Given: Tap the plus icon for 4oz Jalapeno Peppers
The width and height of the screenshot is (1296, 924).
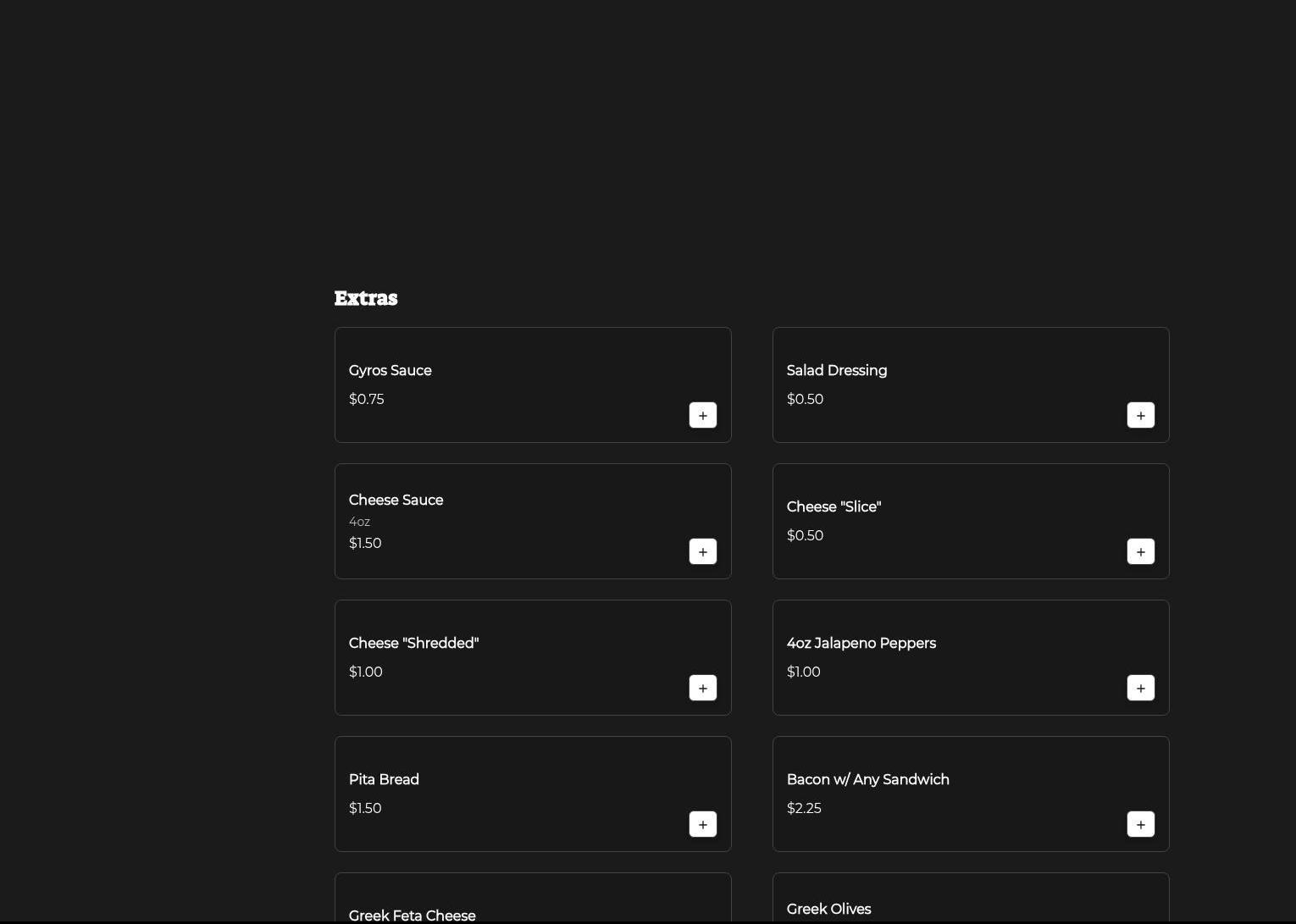Looking at the screenshot, I should (x=1140, y=688).
